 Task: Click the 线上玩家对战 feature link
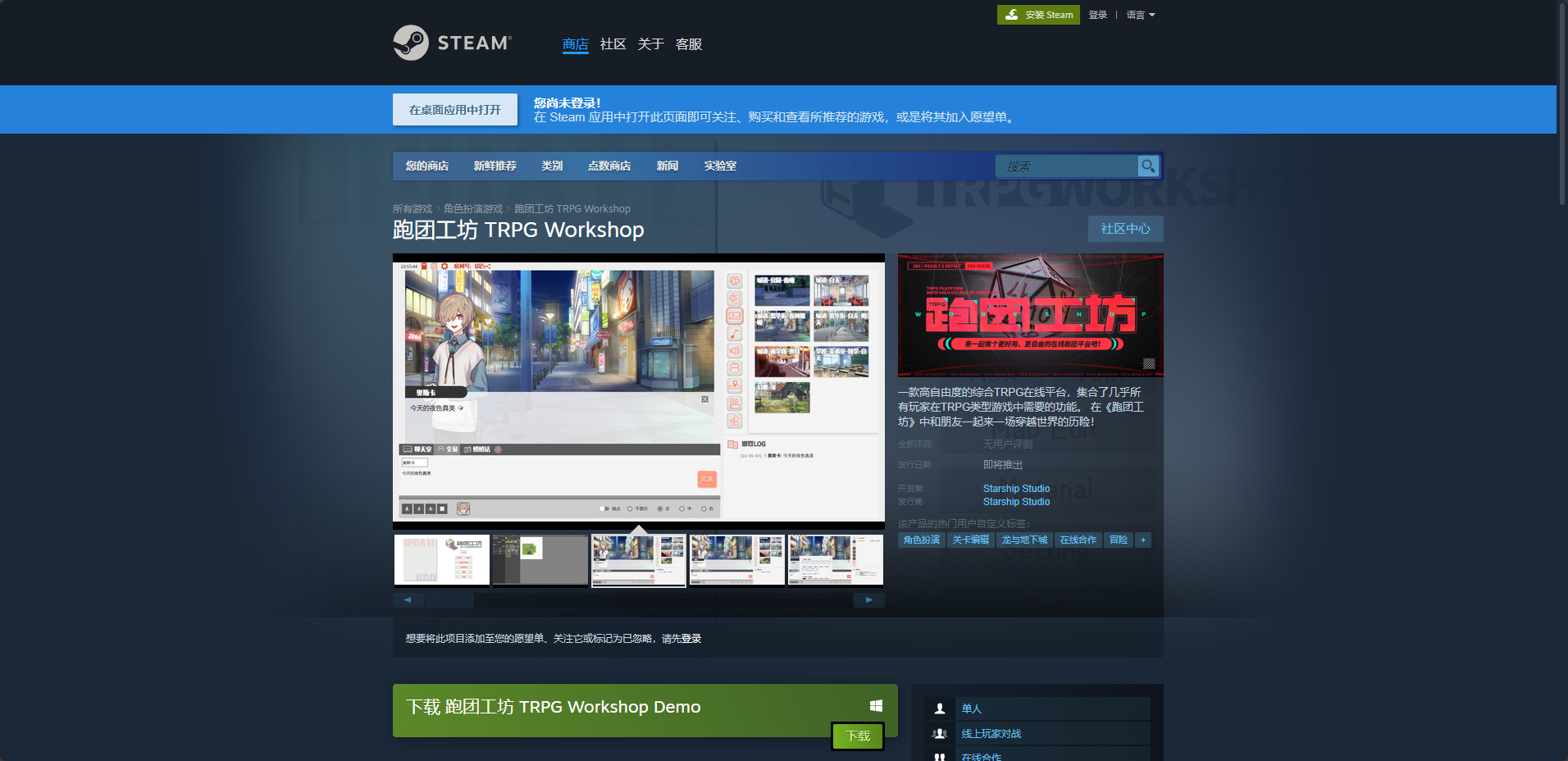tap(991, 734)
